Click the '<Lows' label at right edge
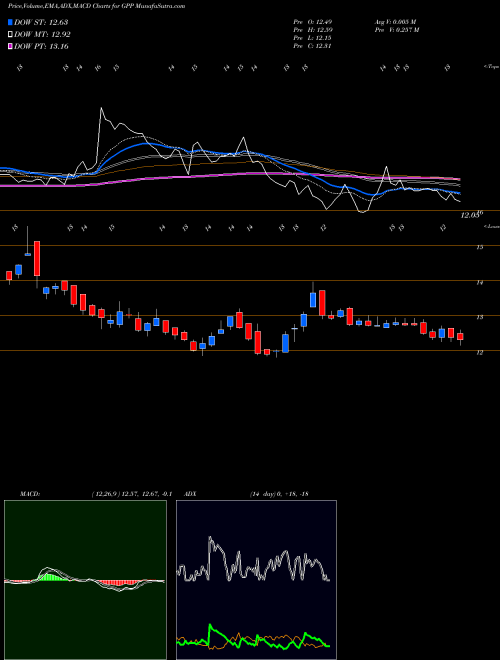Viewport: 500px width, 660px height. pyautogui.click(x=491, y=226)
